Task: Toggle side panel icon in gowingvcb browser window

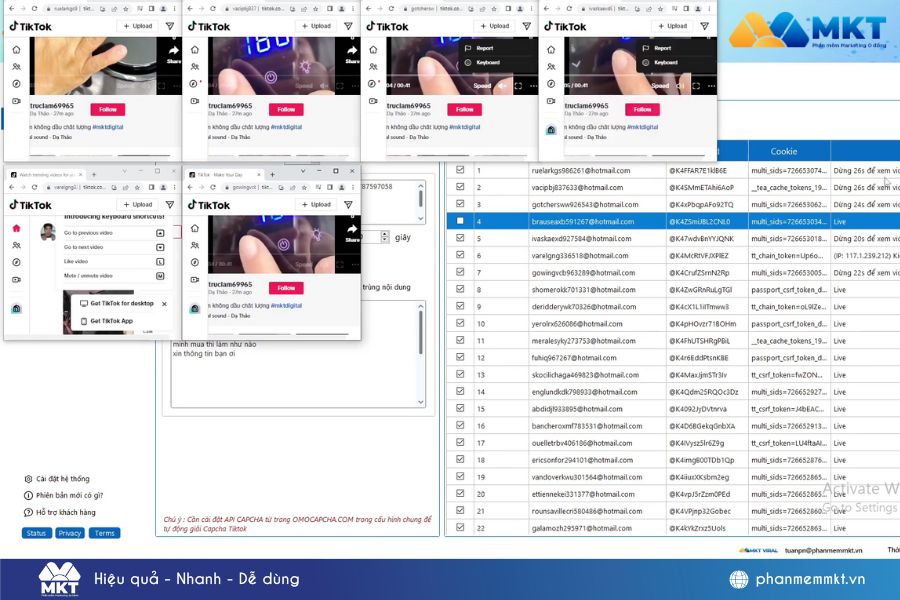Action: tap(330, 187)
